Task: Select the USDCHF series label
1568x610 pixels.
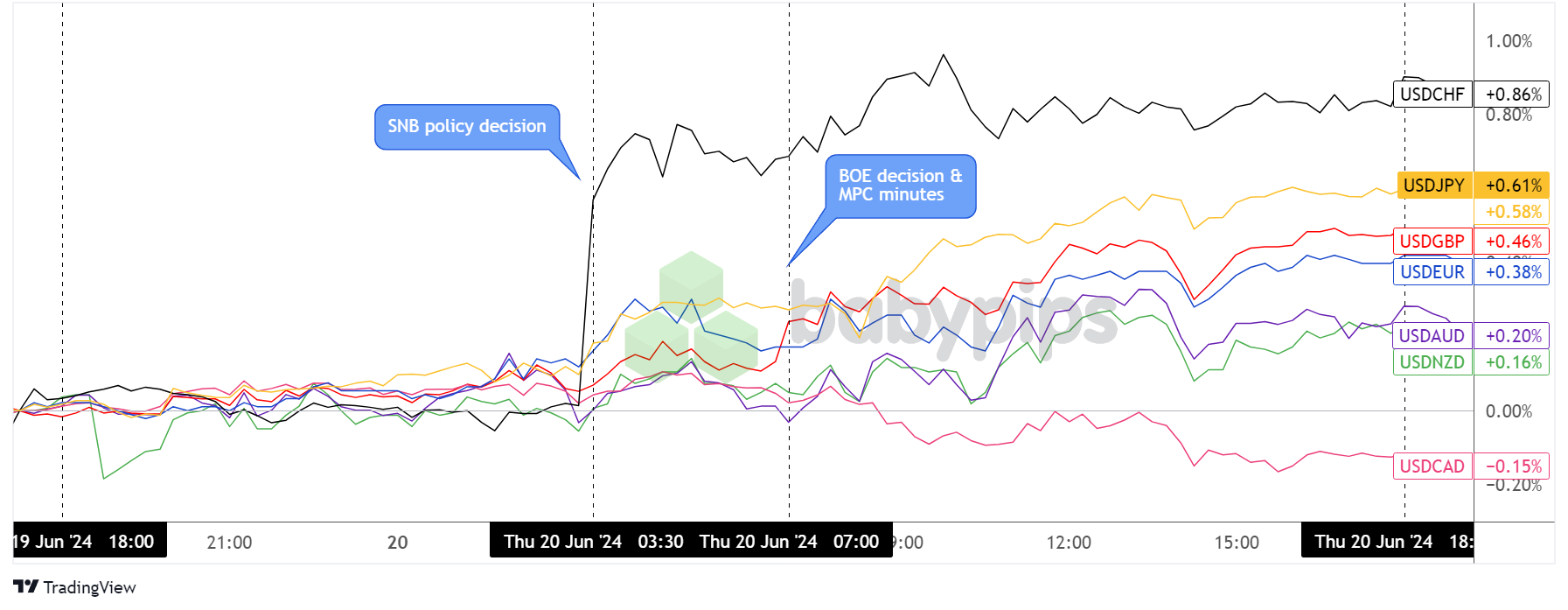Action: point(1432,95)
